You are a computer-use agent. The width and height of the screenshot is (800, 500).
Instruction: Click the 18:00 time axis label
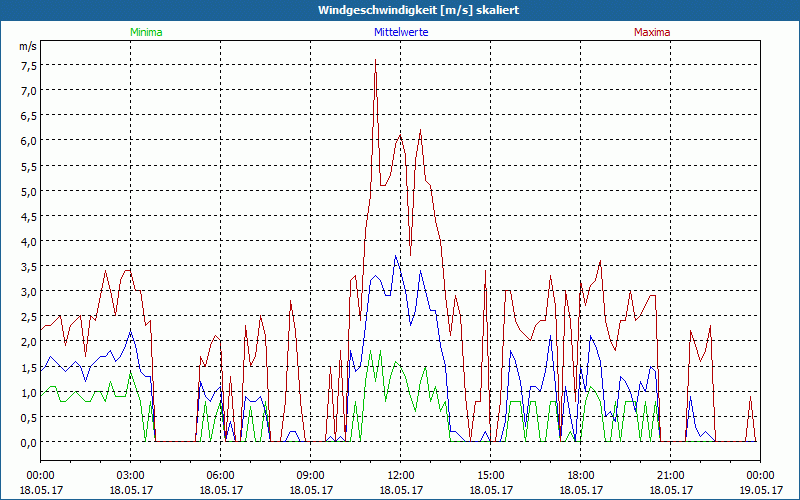click(x=581, y=476)
